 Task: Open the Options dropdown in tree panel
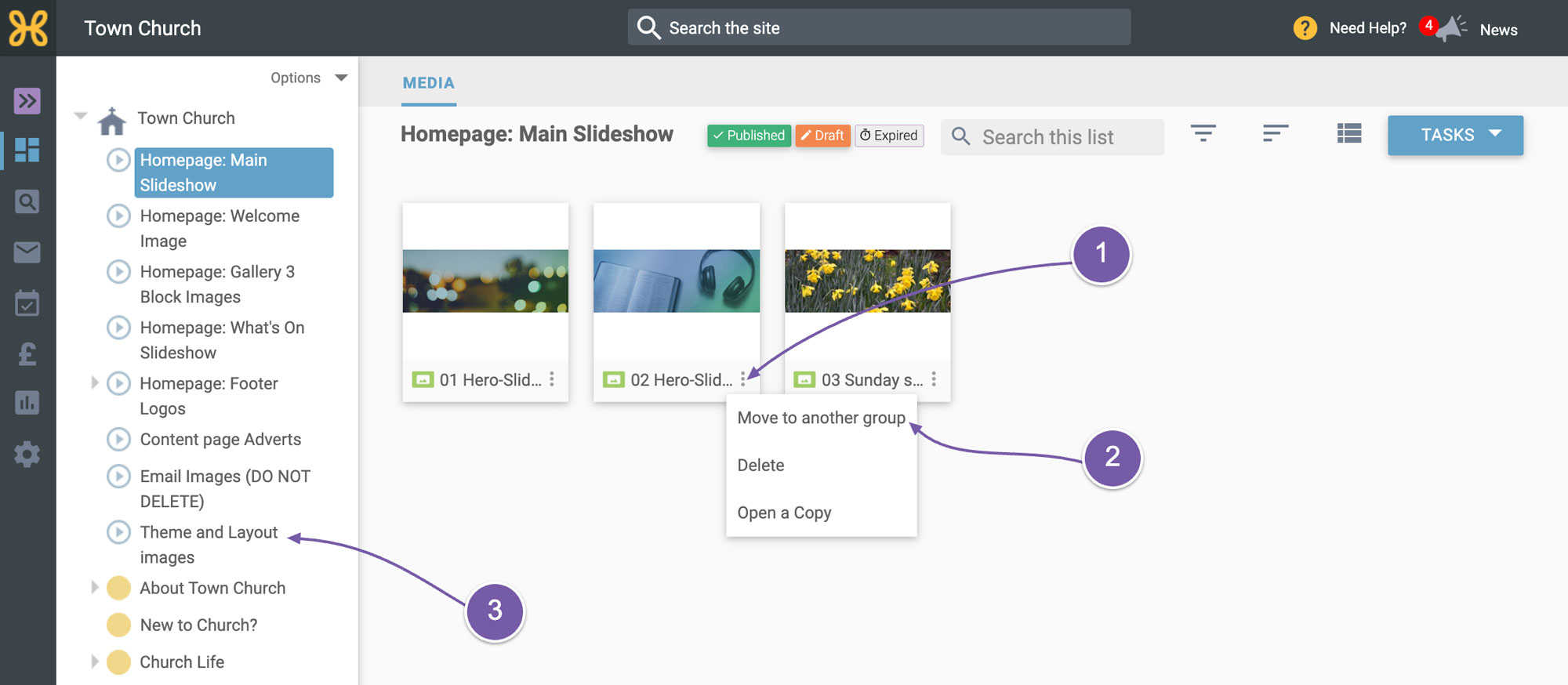[x=309, y=78]
